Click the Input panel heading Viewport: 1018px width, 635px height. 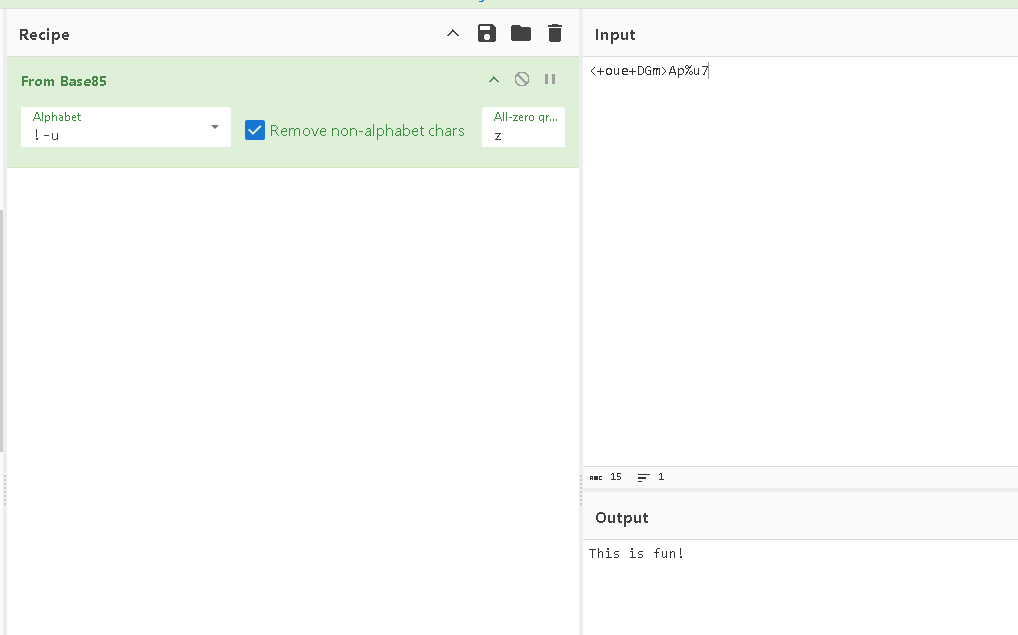pos(615,35)
